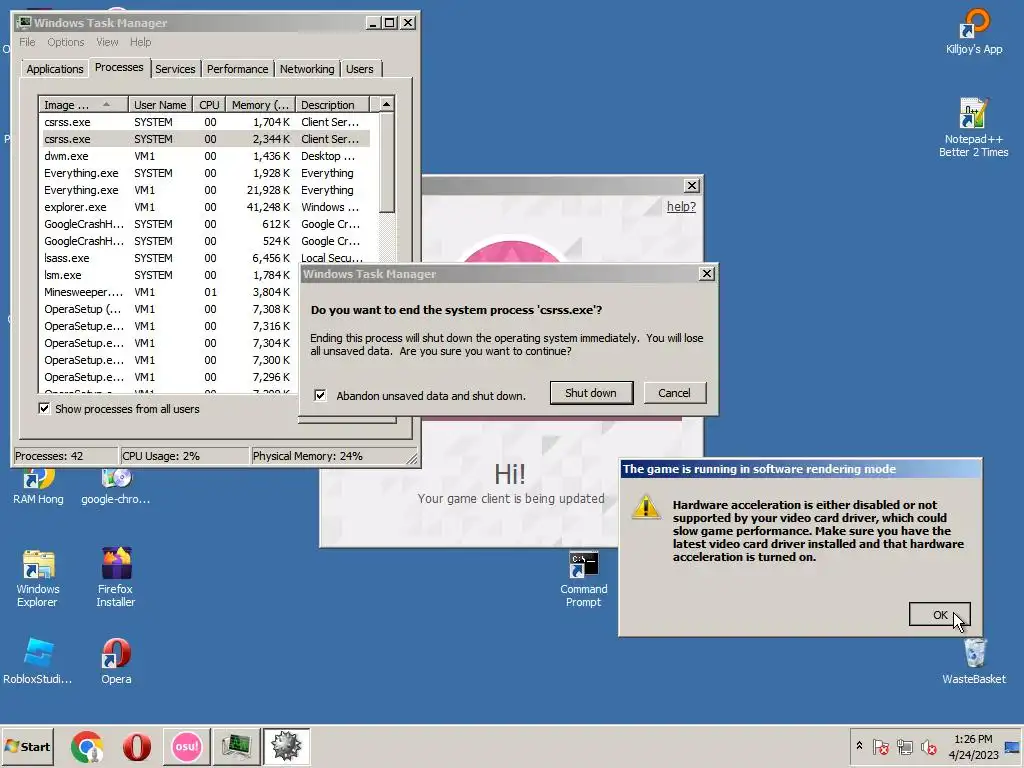Open the WasteBasket desktop icon
This screenshot has height=768, width=1024.
974,662
